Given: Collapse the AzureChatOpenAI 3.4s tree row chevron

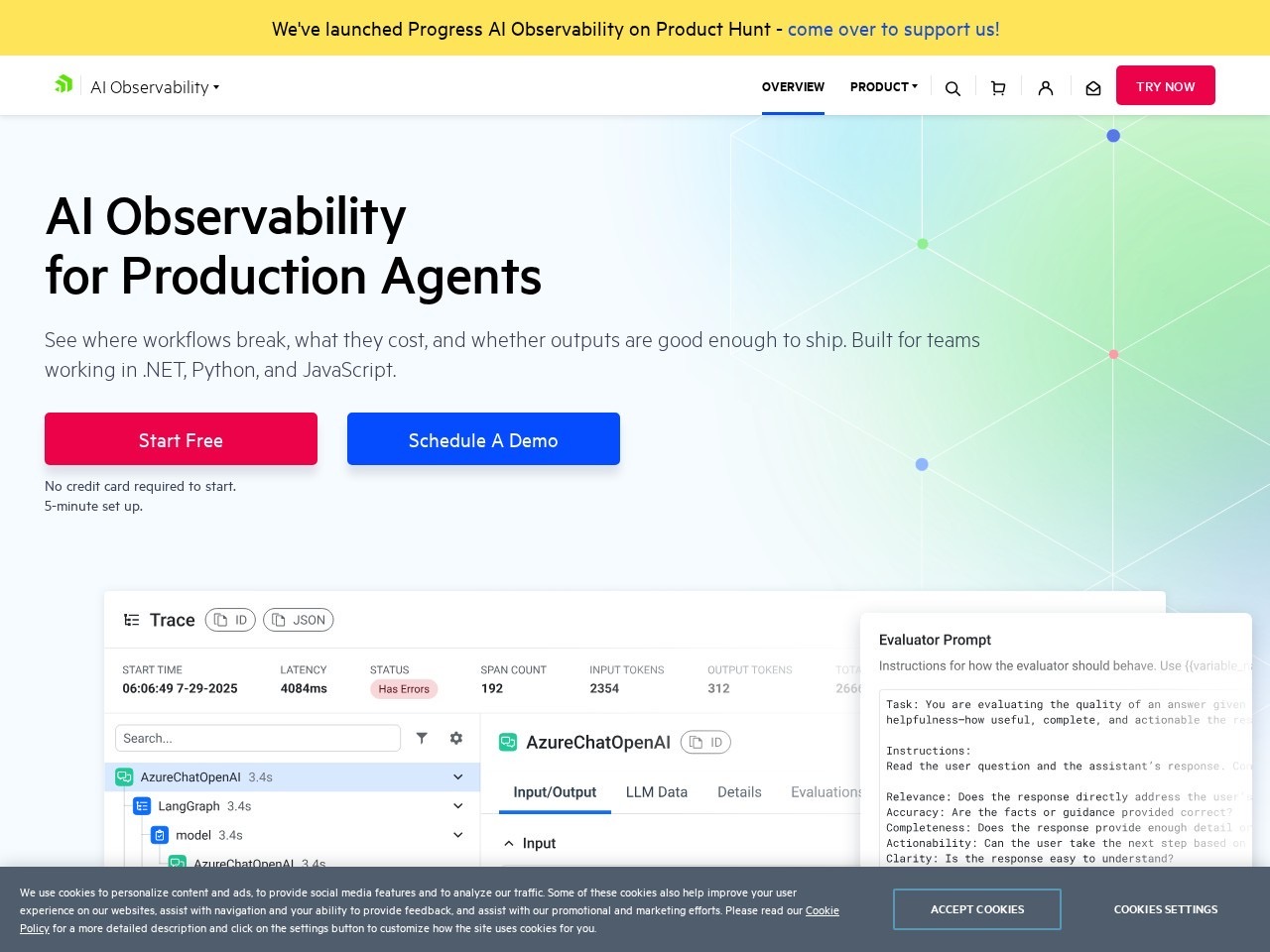Looking at the screenshot, I should [457, 776].
